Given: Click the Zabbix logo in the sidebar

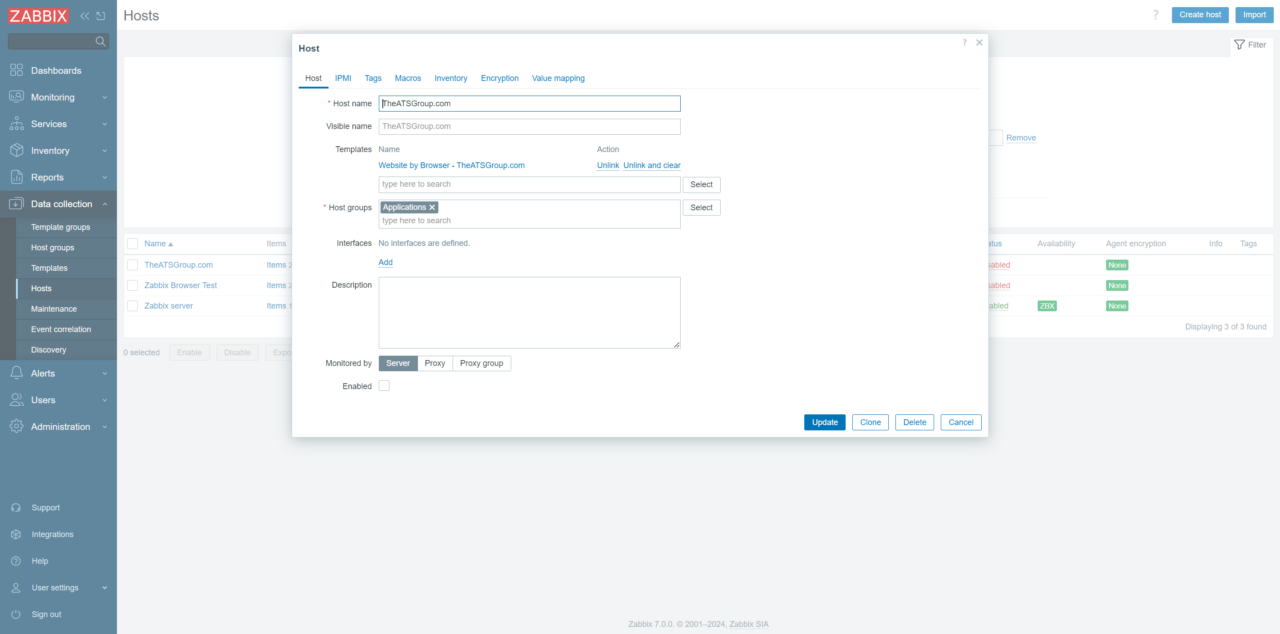Looking at the screenshot, I should (x=40, y=15).
